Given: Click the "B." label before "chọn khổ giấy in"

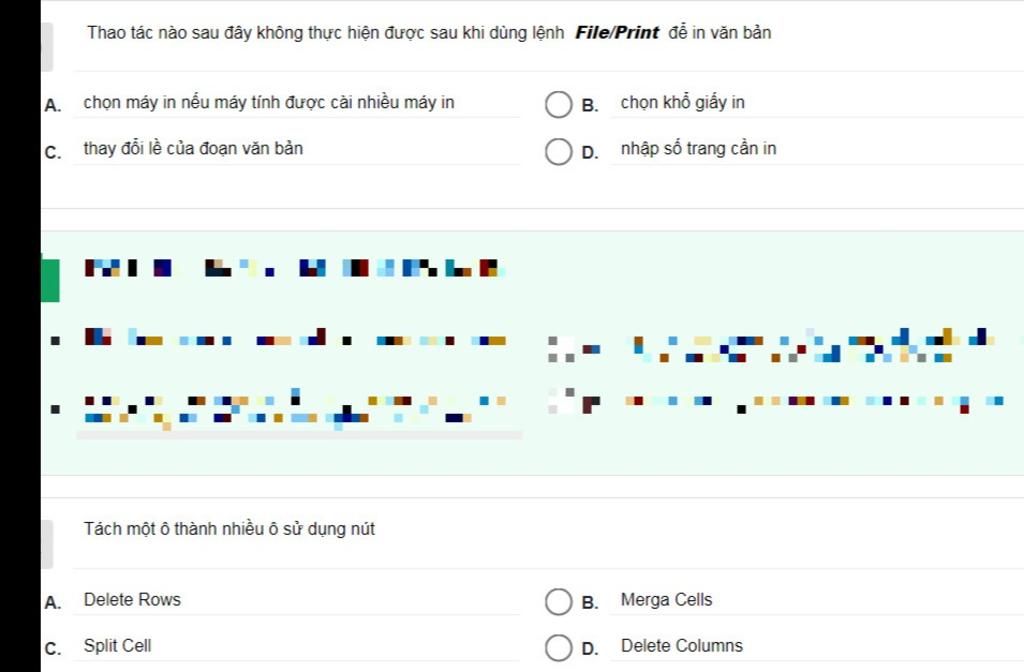Looking at the screenshot, I should click(590, 104).
